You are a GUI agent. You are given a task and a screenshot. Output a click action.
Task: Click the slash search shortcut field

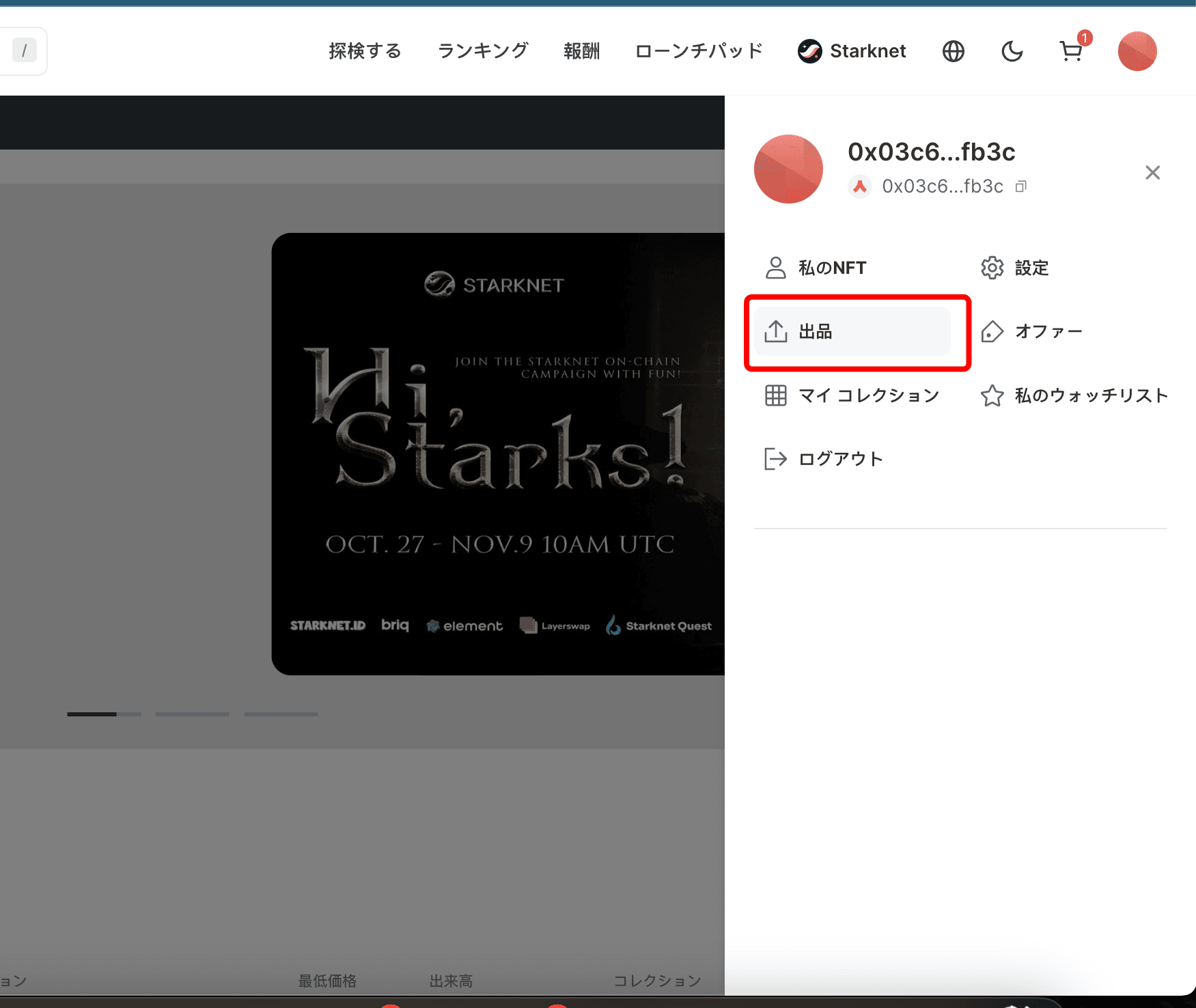(x=24, y=51)
